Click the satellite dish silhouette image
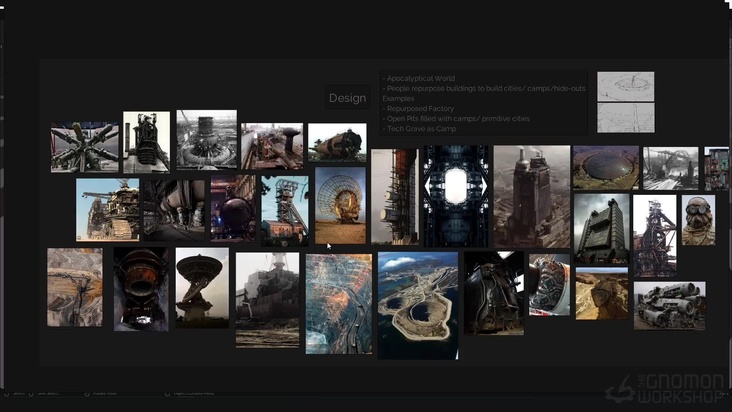 pos(200,288)
